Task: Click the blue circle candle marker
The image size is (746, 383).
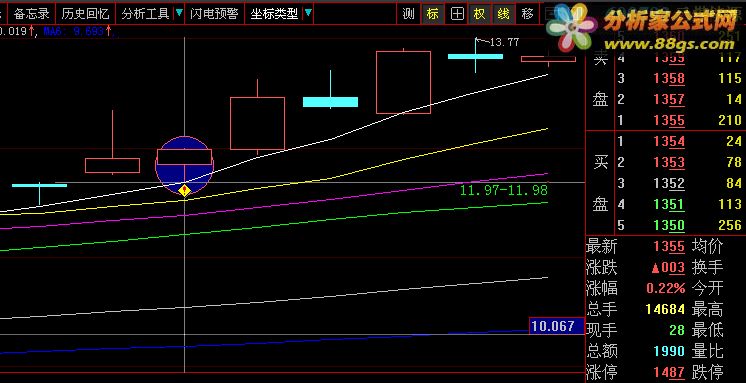Action: (185, 165)
